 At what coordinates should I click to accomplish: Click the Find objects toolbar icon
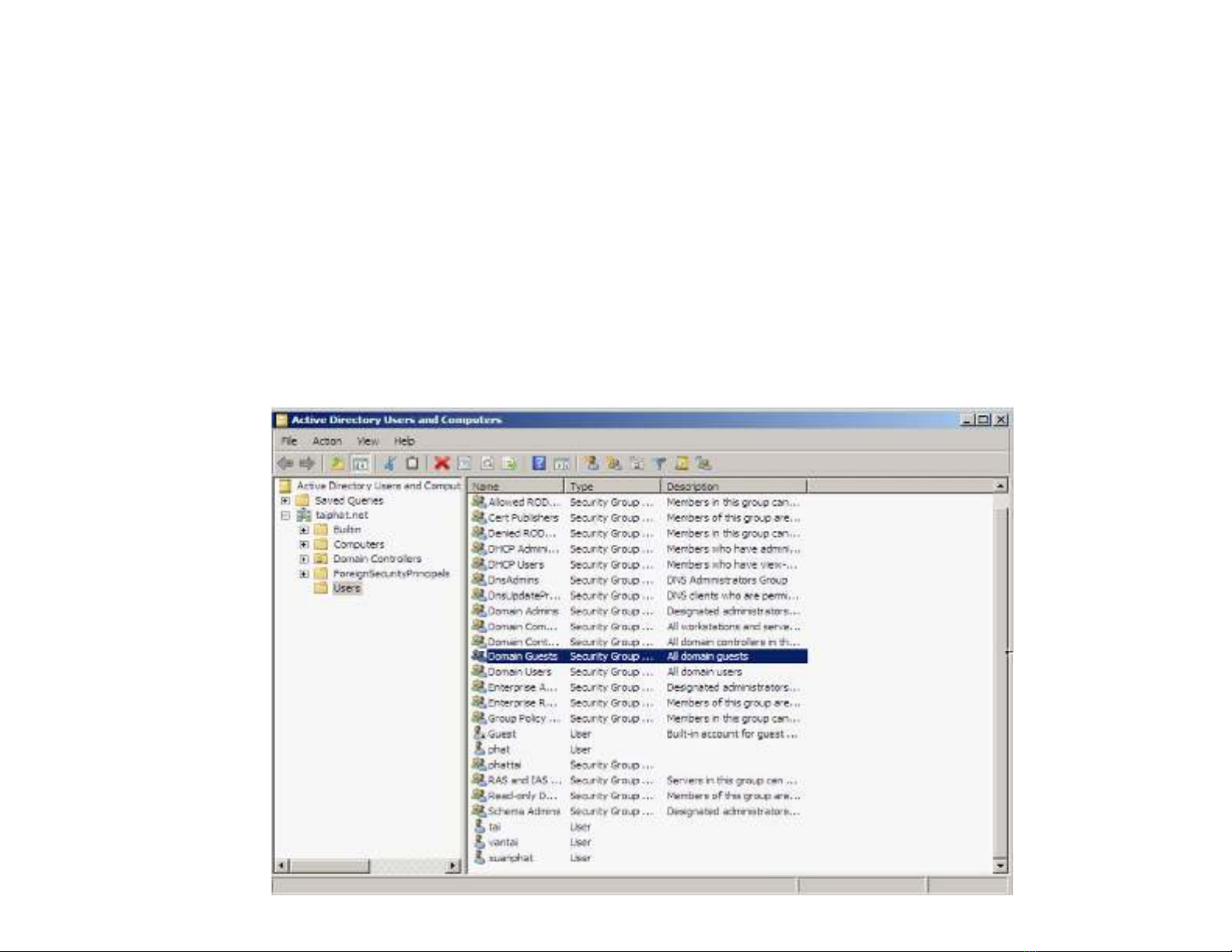pyautogui.click(x=682, y=463)
